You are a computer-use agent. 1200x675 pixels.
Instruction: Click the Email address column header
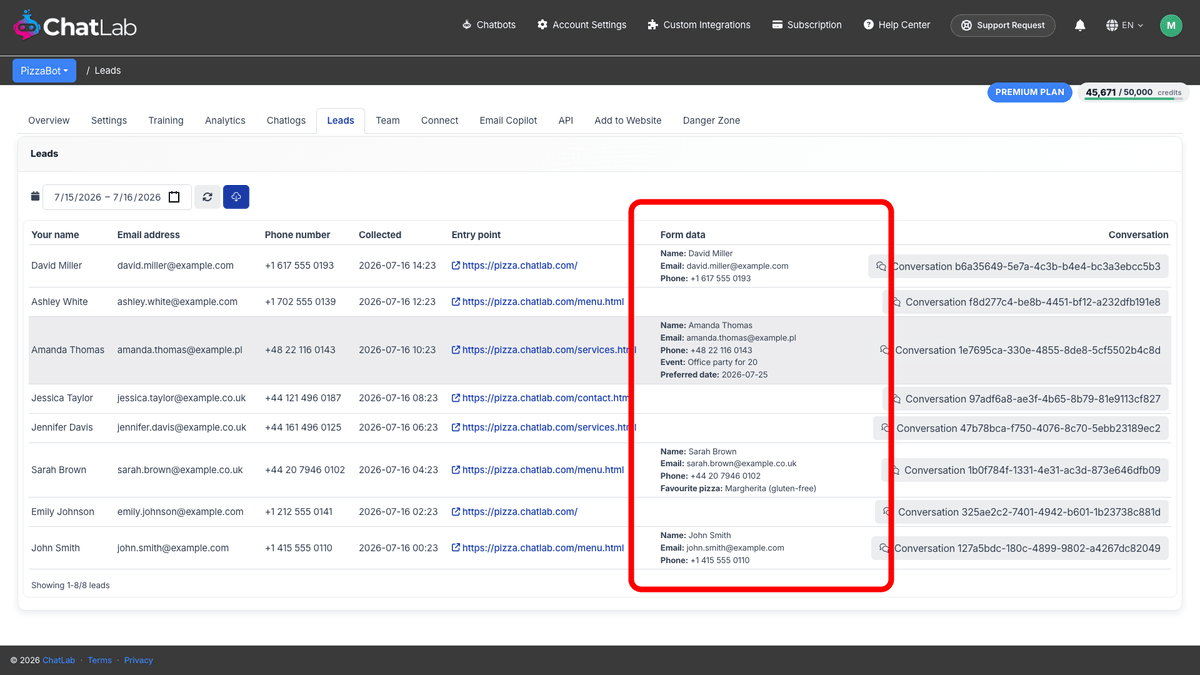(x=148, y=235)
